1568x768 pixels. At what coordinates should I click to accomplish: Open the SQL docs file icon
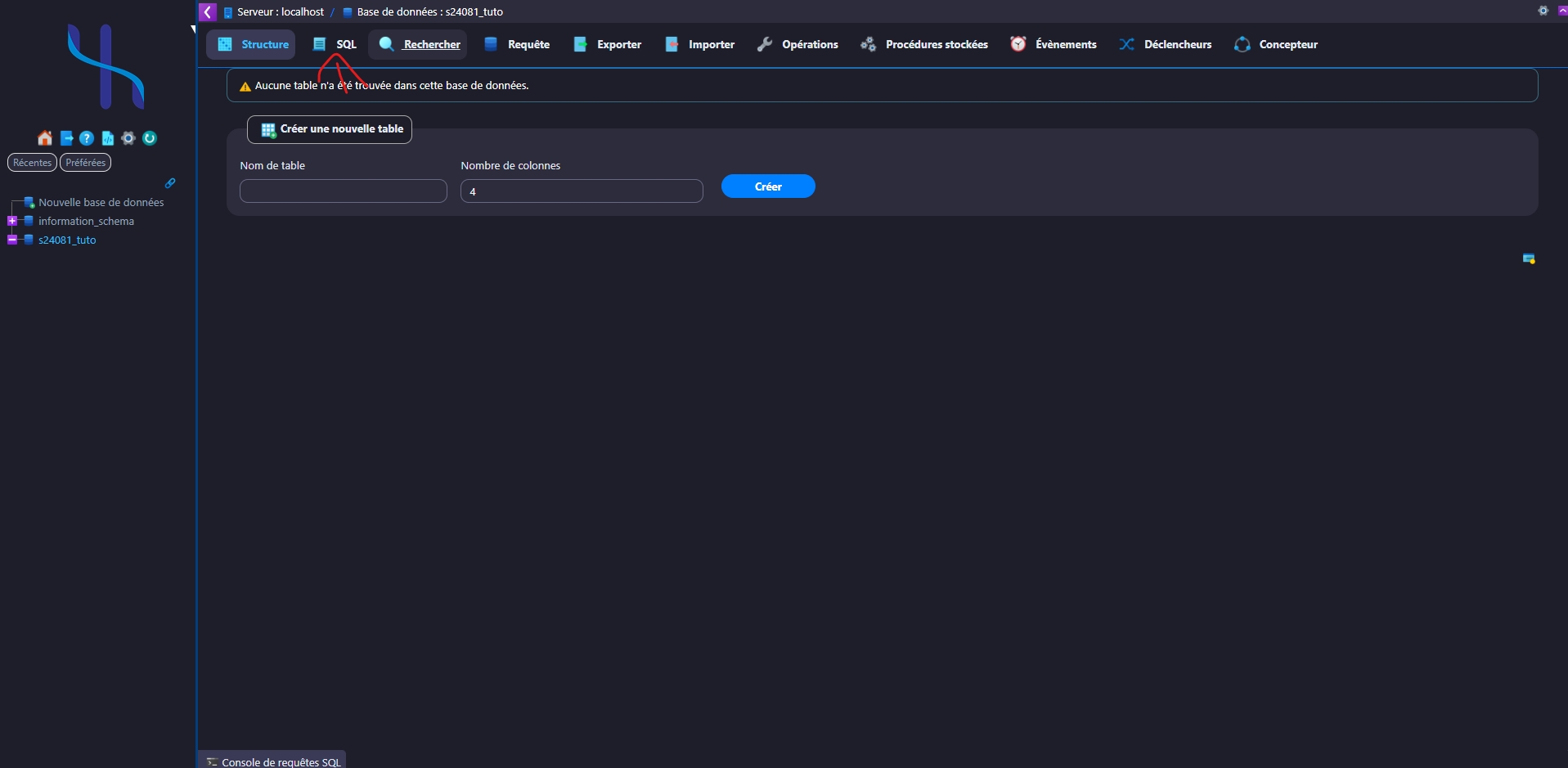point(107,138)
